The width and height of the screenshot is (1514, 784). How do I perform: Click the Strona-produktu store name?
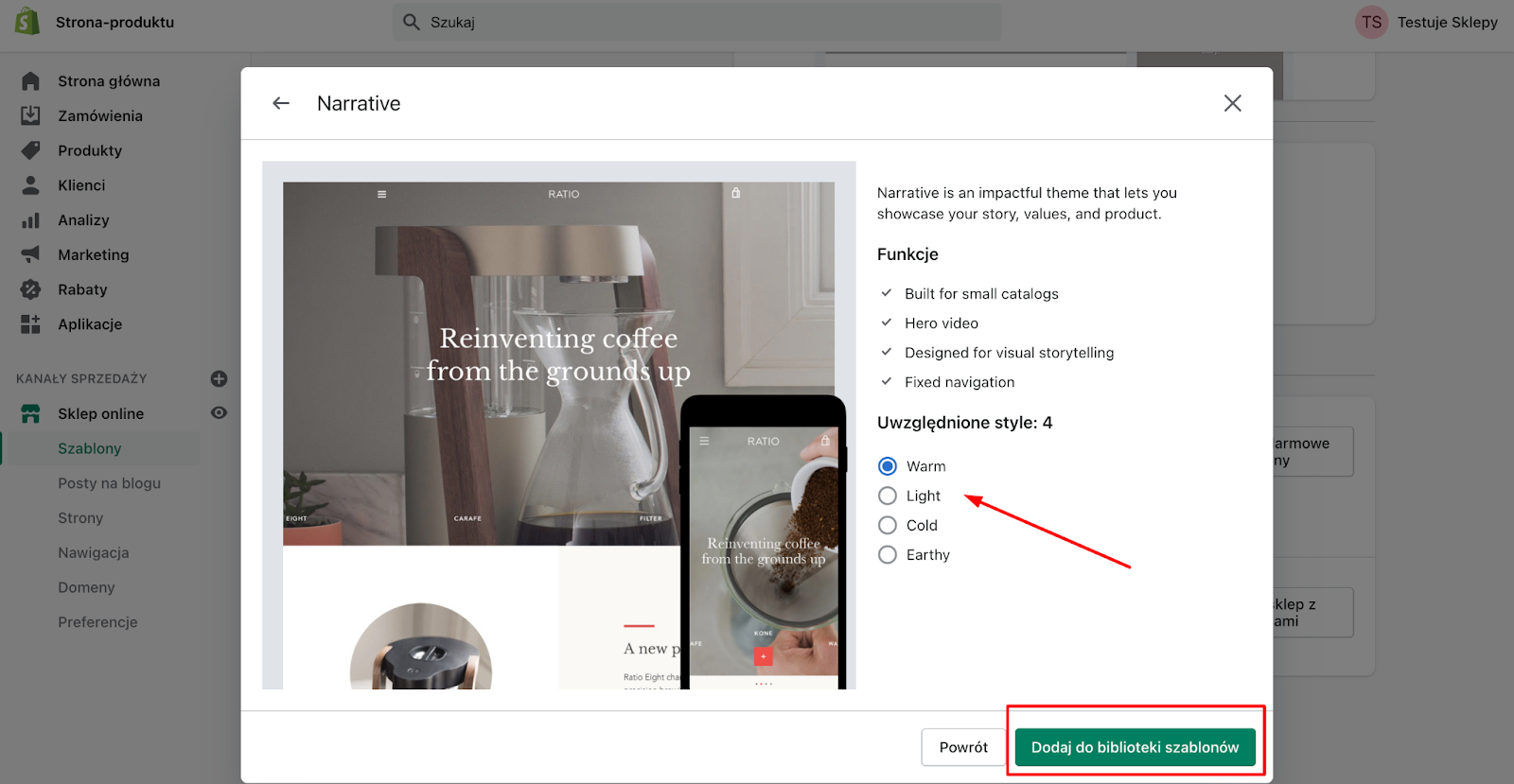[x=114, y=22]
